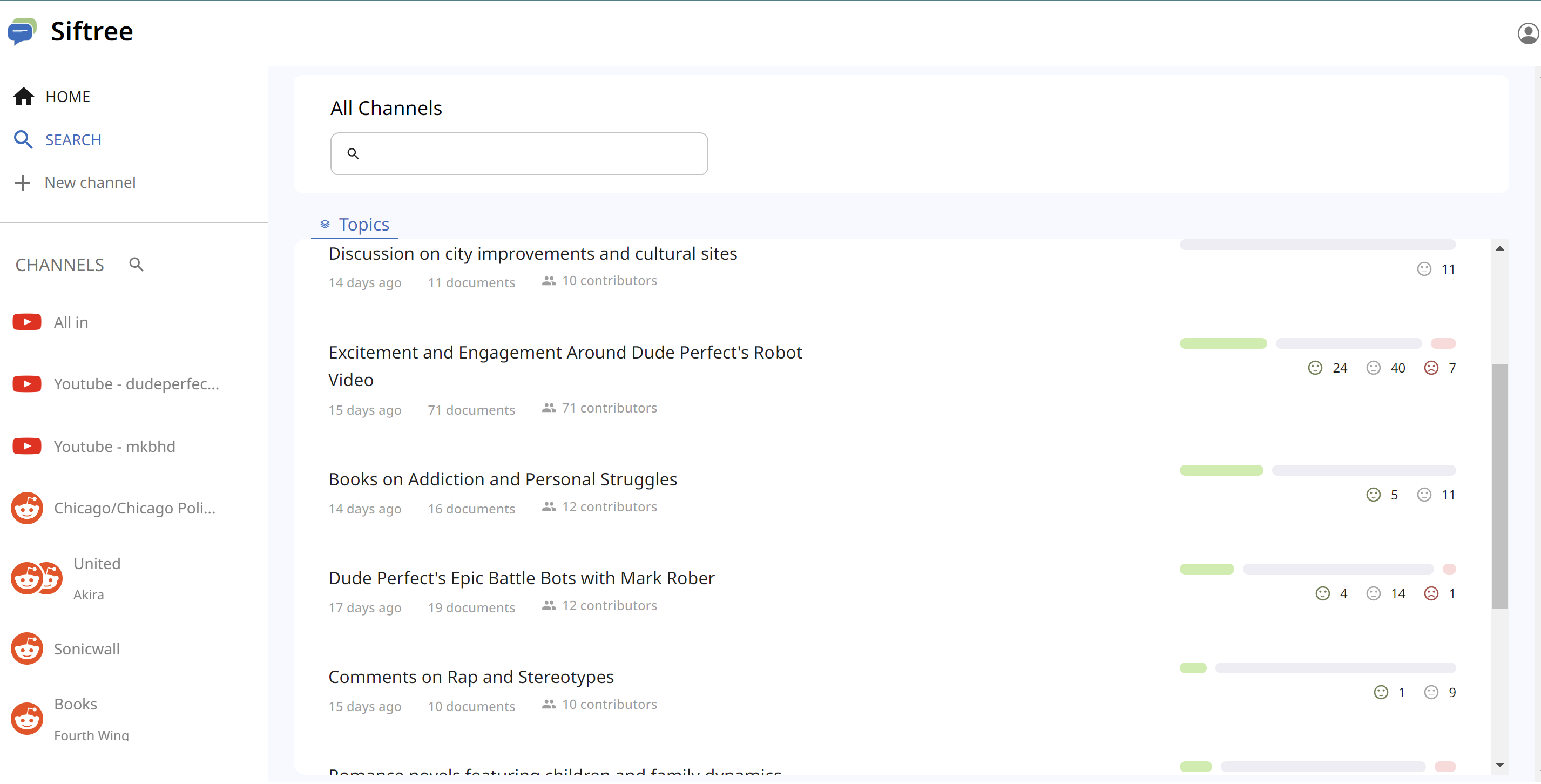Click the red sad face on Robot Video topic
Viewport: 1541px width, 784px height.
(1431, 368)
